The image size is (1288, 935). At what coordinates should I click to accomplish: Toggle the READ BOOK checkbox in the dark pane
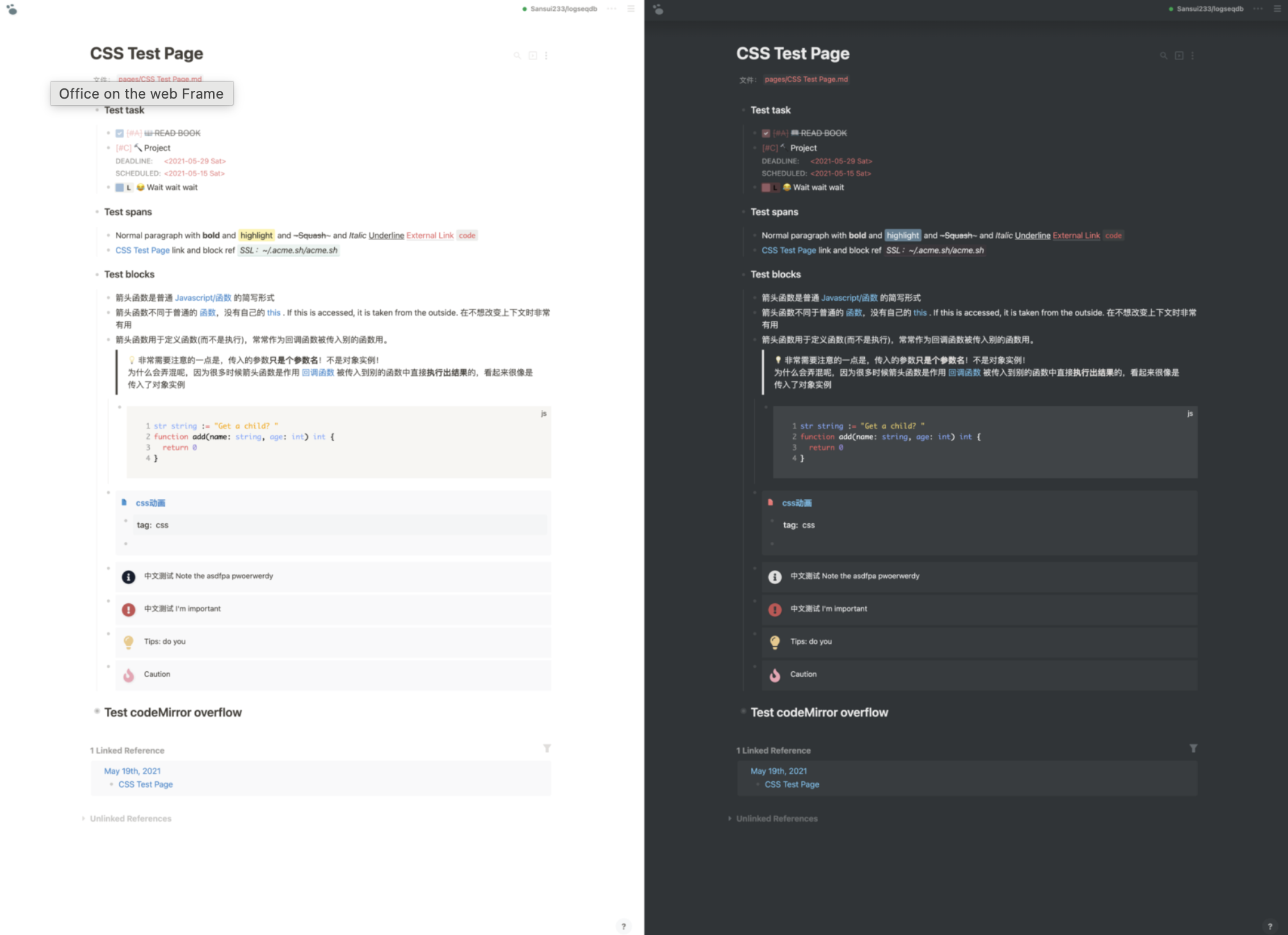[766, 133]
